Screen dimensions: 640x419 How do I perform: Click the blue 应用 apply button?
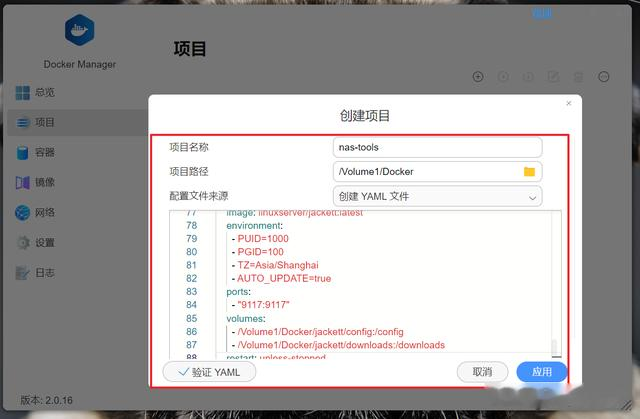542,372
